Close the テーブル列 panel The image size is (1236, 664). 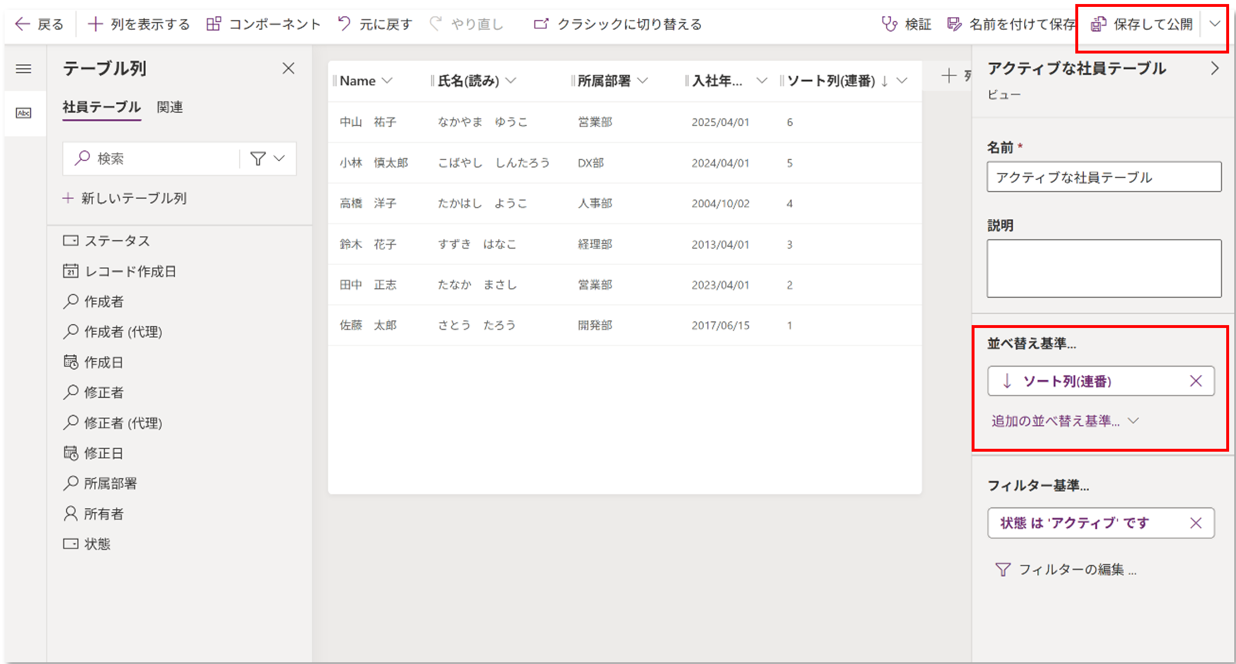click(288, 68)
